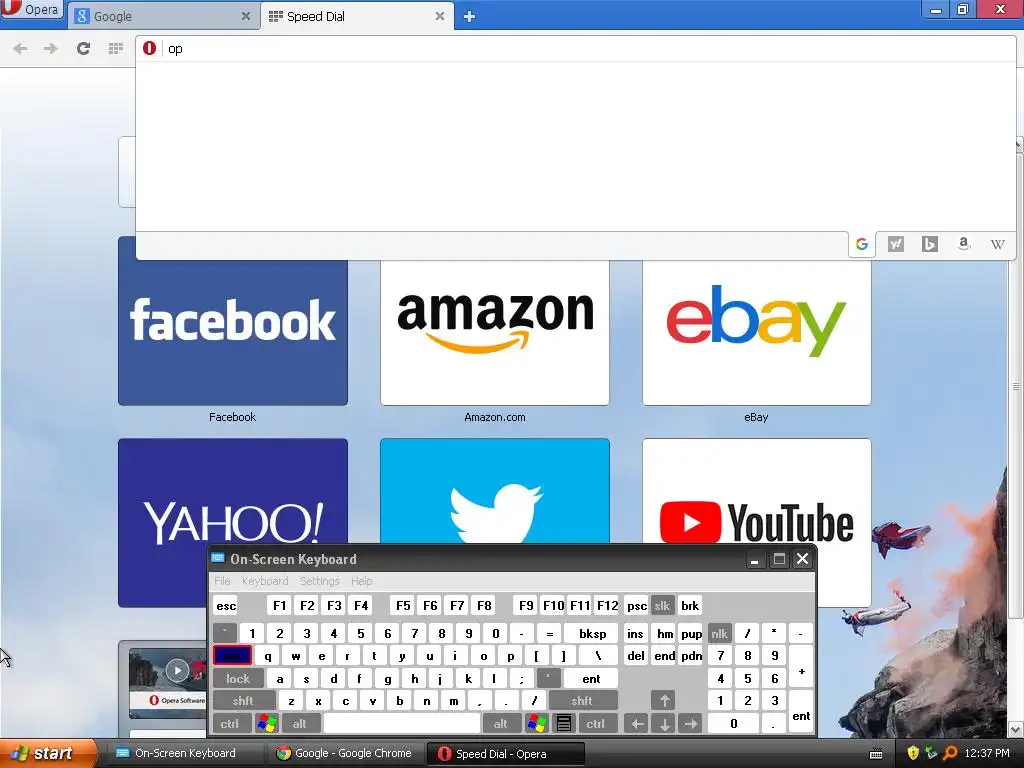Click the Opera menu button
Screen dimensions: 1024x768
click(31, 10)
